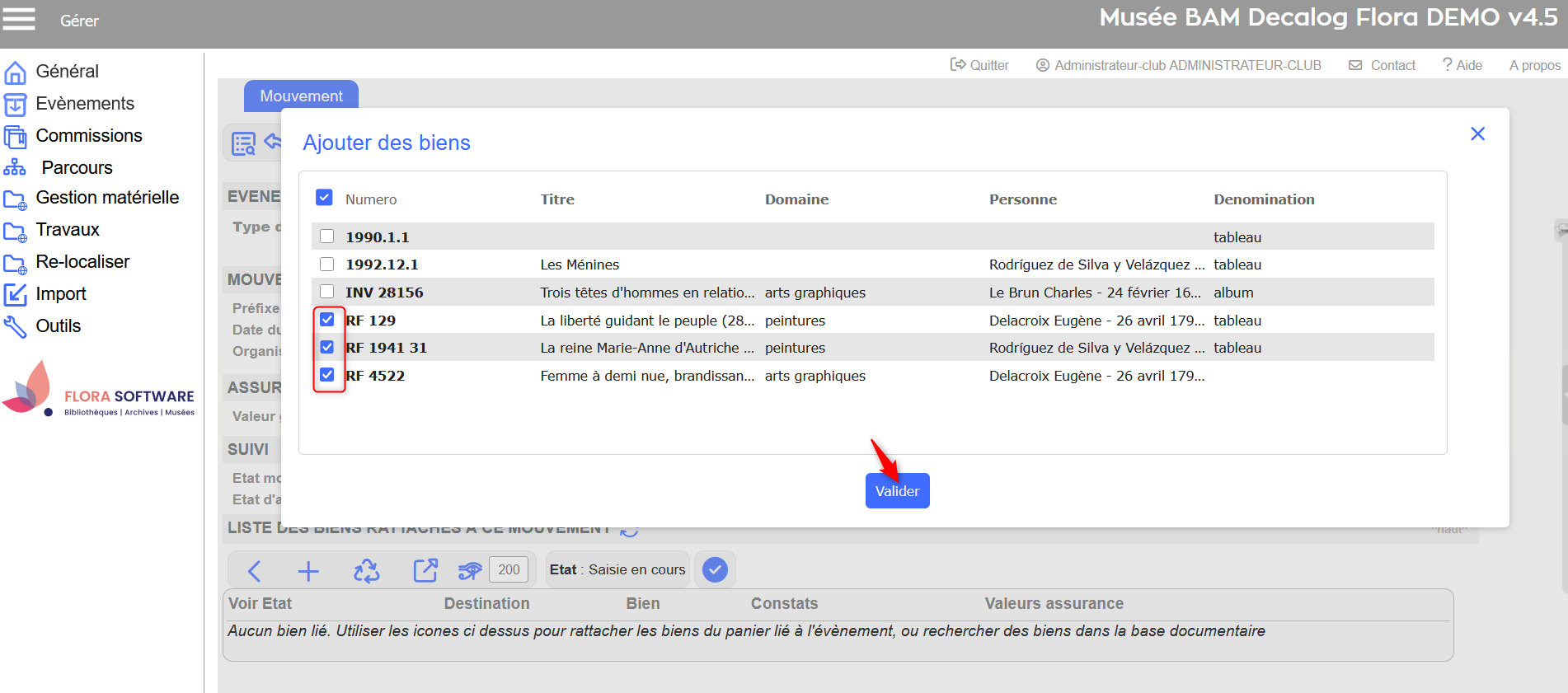Click the blue round checkmark icon
1568x693 pixels.
(715, 569)
